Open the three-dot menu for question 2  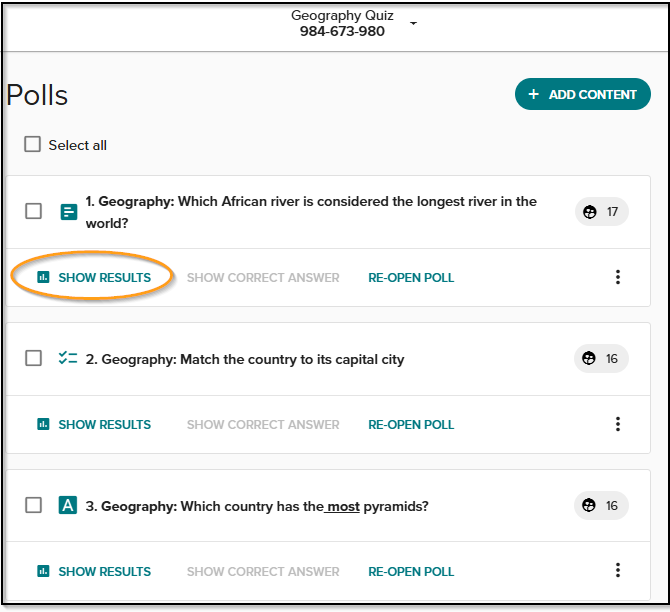[618, 424]
